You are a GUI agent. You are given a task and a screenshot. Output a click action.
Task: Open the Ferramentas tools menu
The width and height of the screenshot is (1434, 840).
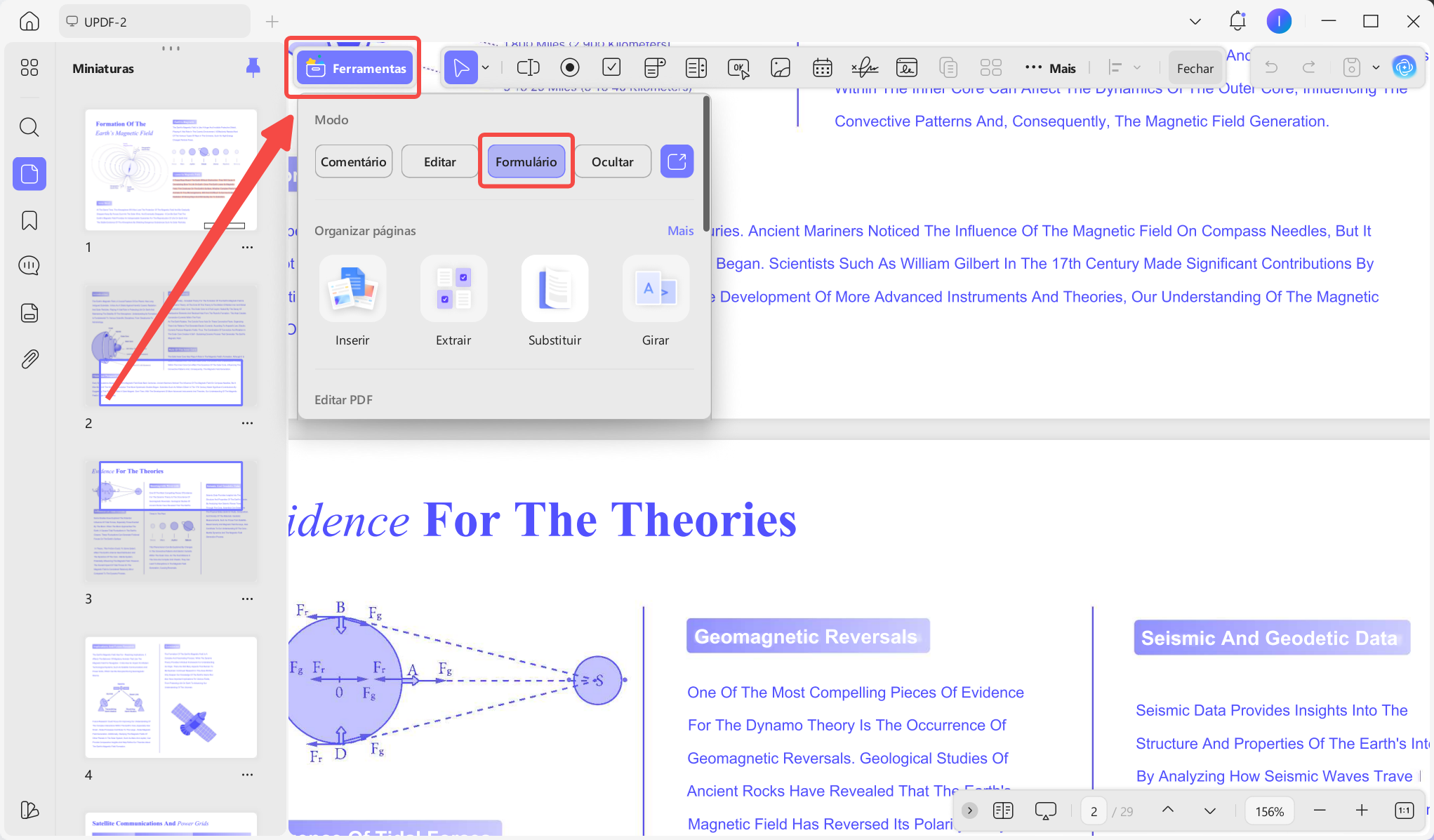click(355, 68)
